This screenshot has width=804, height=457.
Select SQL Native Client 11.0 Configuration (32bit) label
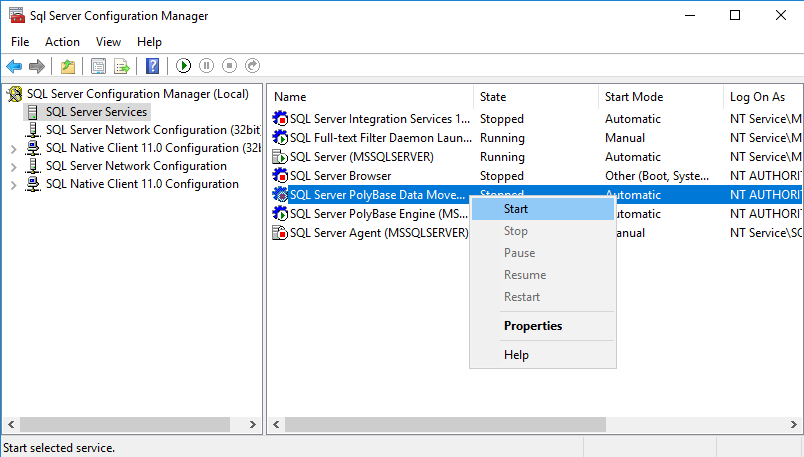point(153,148)
